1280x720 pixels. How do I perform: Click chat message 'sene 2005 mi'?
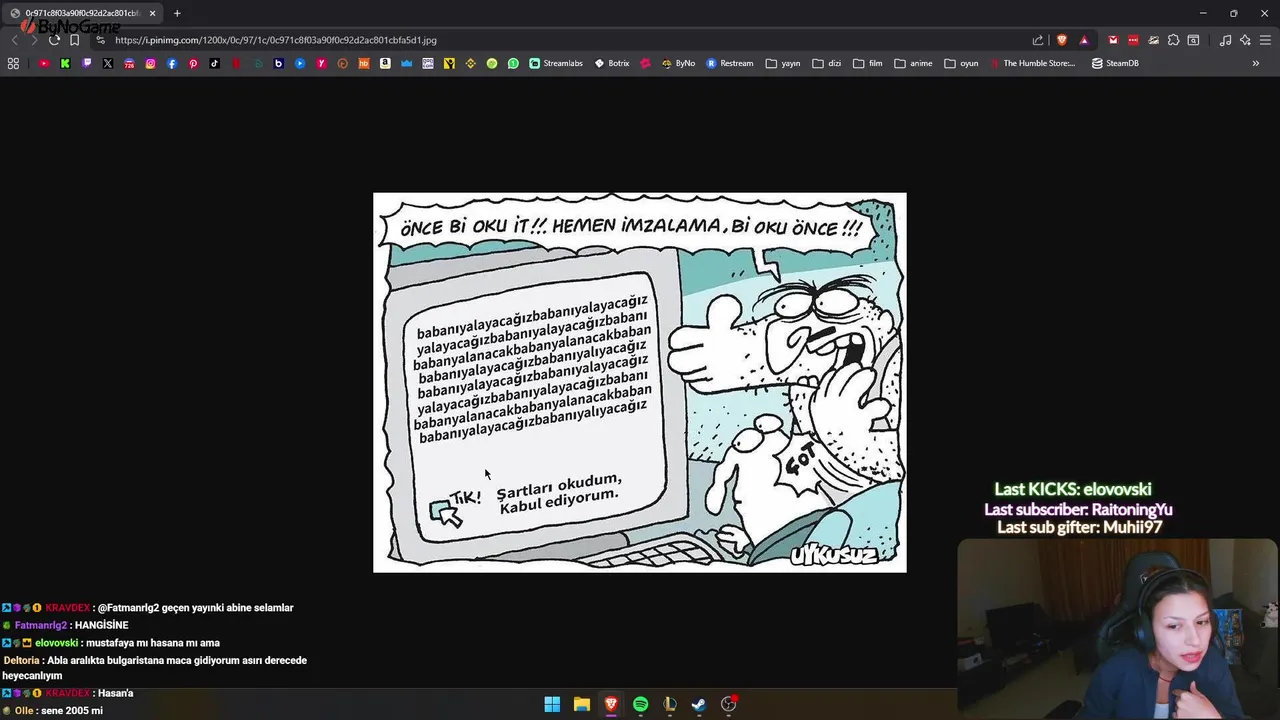pos(70,711)
